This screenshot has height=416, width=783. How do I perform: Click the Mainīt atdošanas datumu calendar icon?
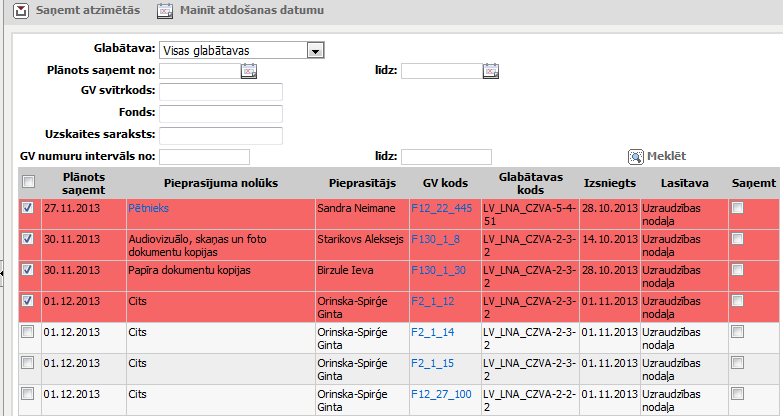coord(165,11)
